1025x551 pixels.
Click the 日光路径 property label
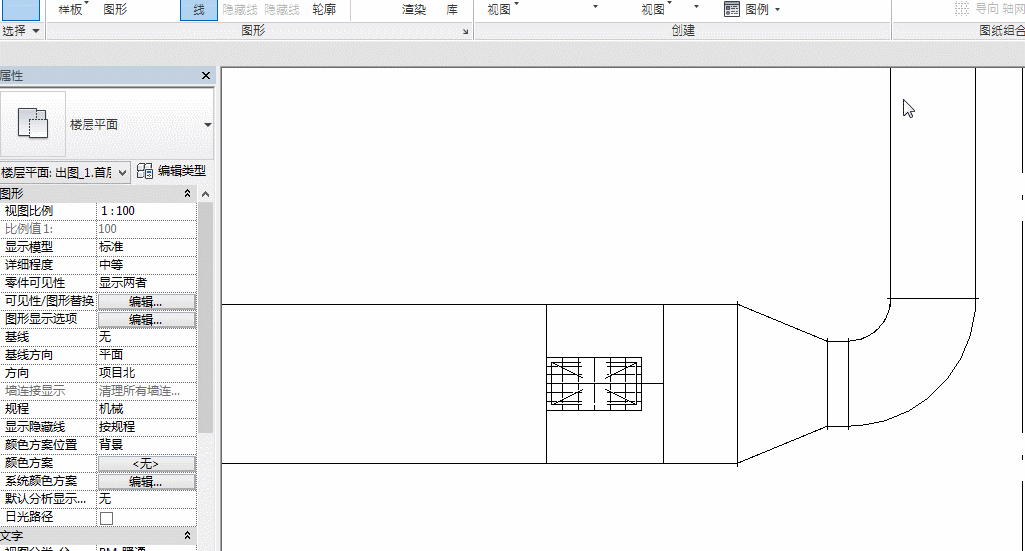(x=29, y=517)
